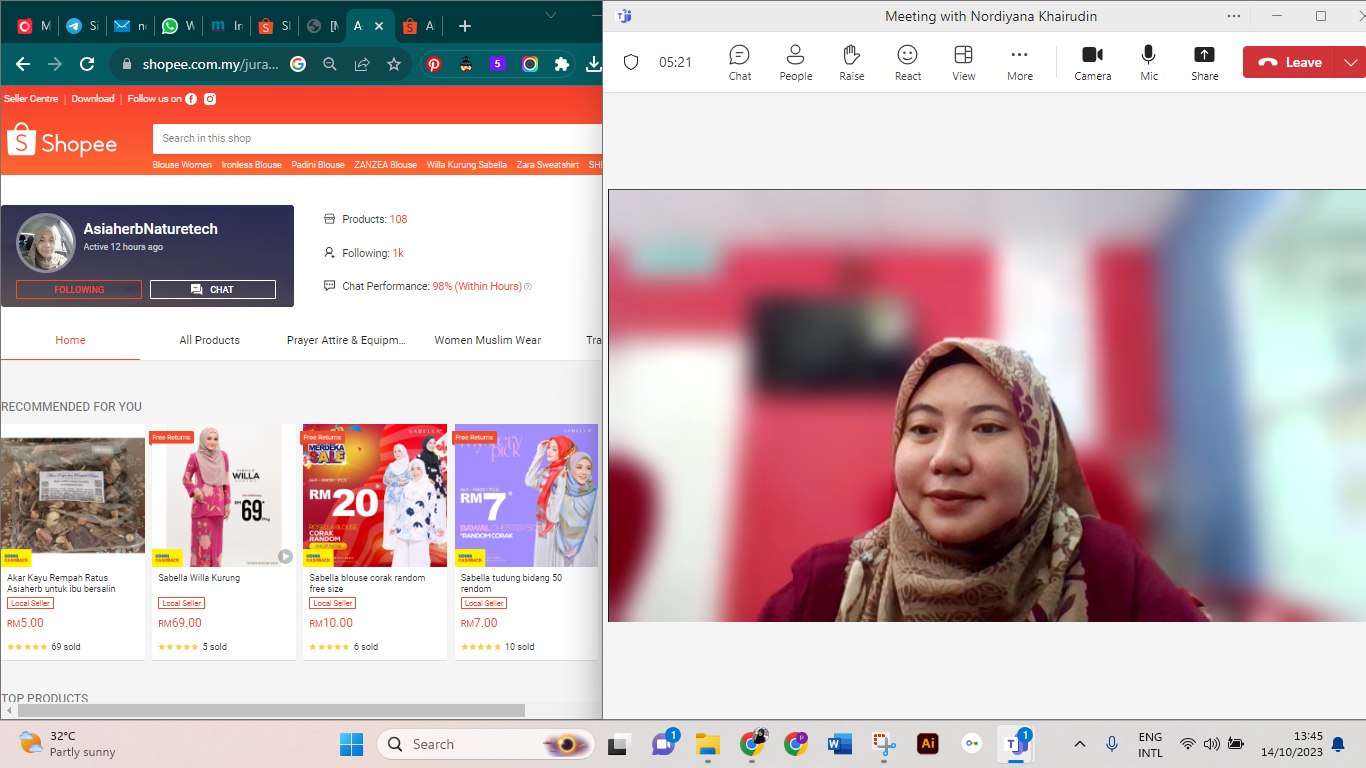Show hidden system tray icons
This screenshot has width=1366, height=768.
[x=1079, y=744]
